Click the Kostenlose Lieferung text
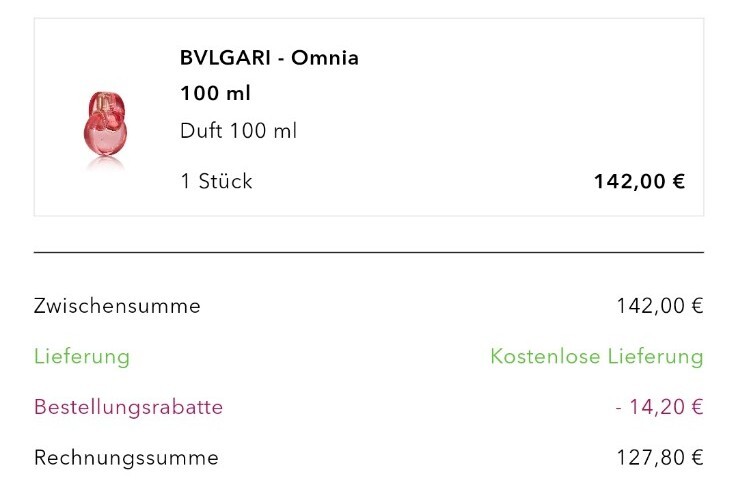Image resolution: width=738 pixels, height=504 pixels. (597, 356)
